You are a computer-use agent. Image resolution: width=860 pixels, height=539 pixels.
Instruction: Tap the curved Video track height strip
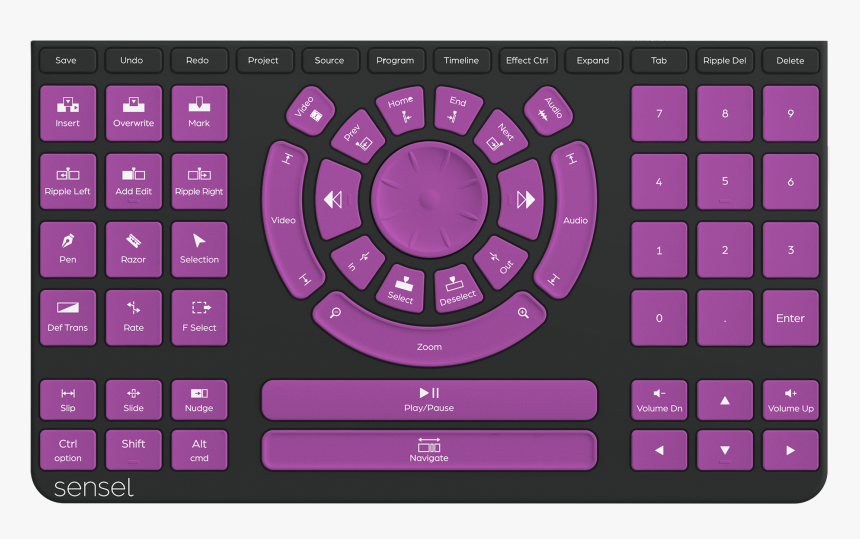pyautogui.click(x=286, y=220)
